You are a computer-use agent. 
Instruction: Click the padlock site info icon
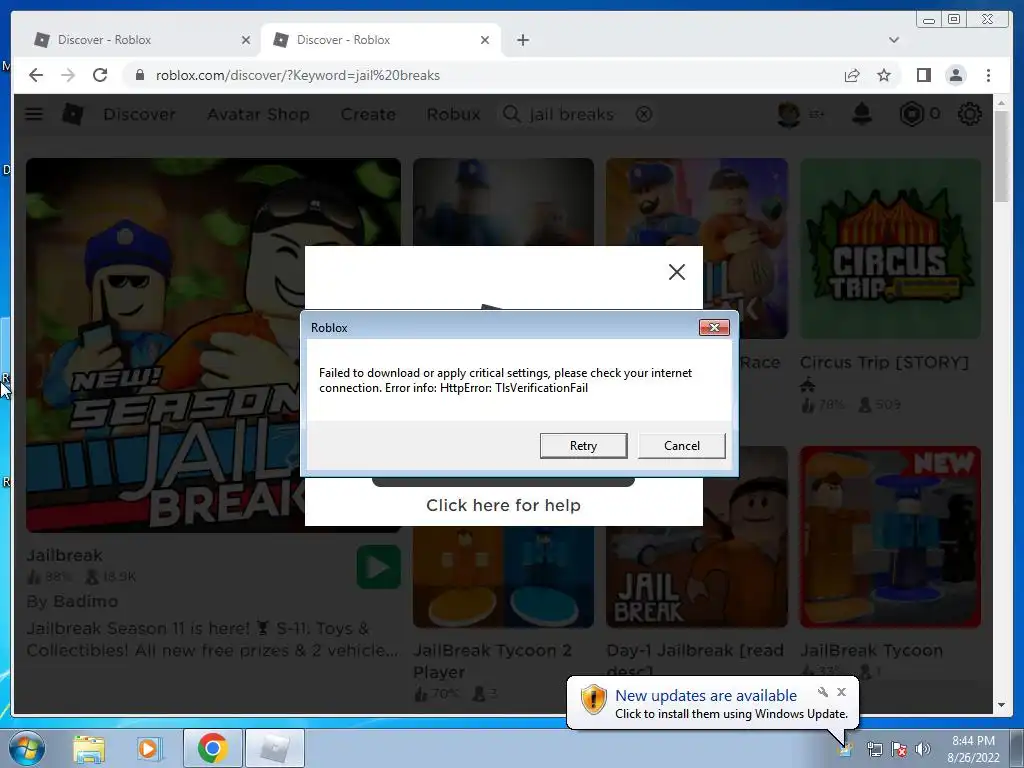coord(140,75)
